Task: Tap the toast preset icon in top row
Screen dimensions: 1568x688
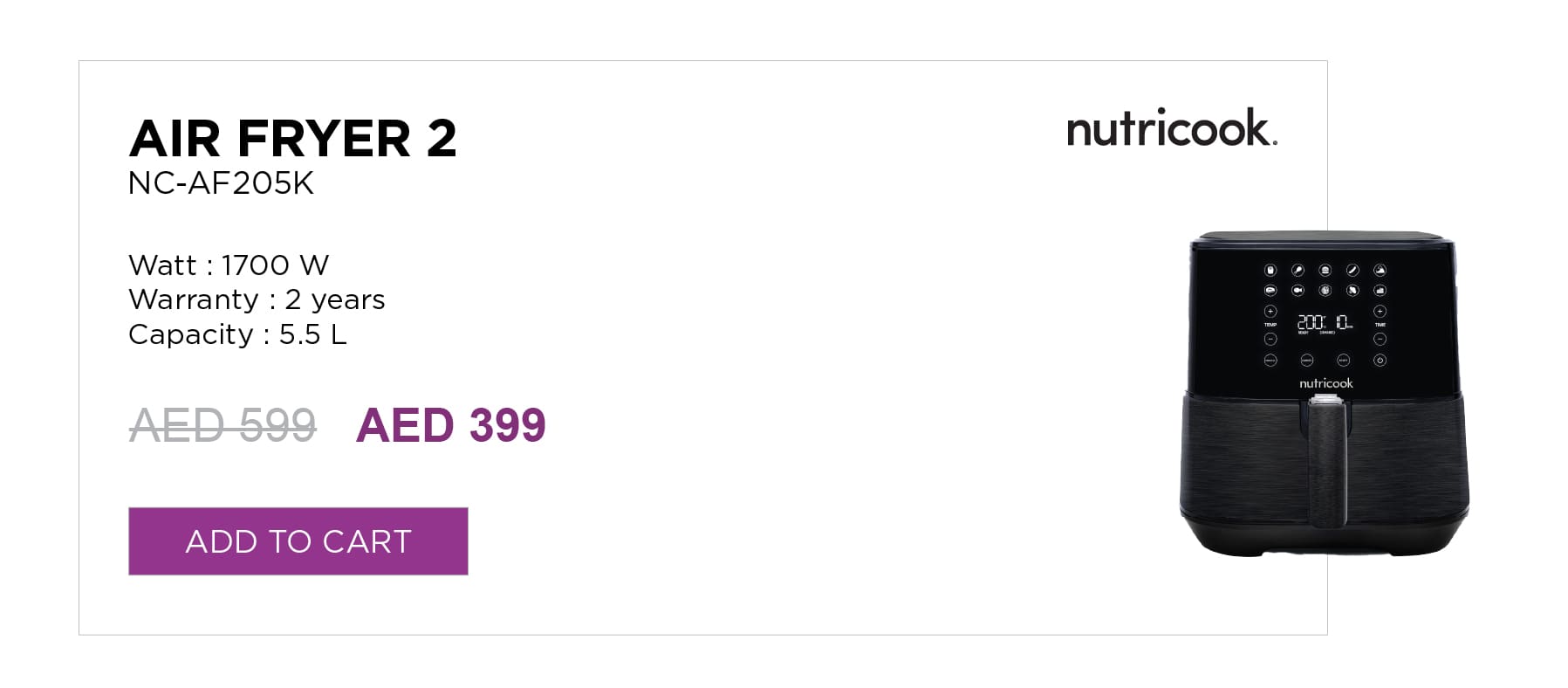Action: 1325,270
